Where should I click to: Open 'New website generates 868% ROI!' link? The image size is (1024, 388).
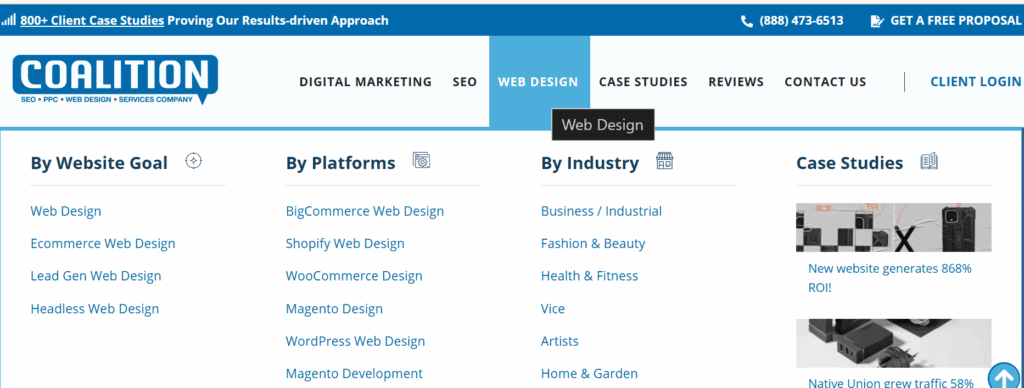889,278
